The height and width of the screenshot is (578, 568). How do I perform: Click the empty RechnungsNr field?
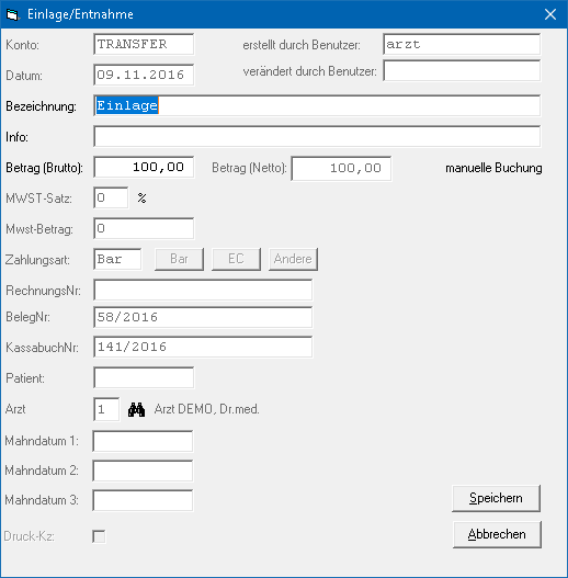pyautogui.click(x=203, y=290)
